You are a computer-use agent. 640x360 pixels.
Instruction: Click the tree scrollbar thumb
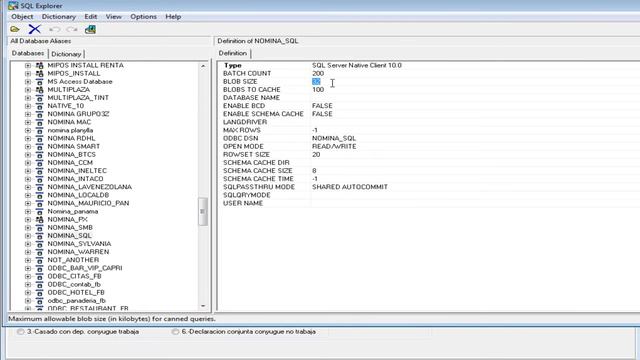203,211
